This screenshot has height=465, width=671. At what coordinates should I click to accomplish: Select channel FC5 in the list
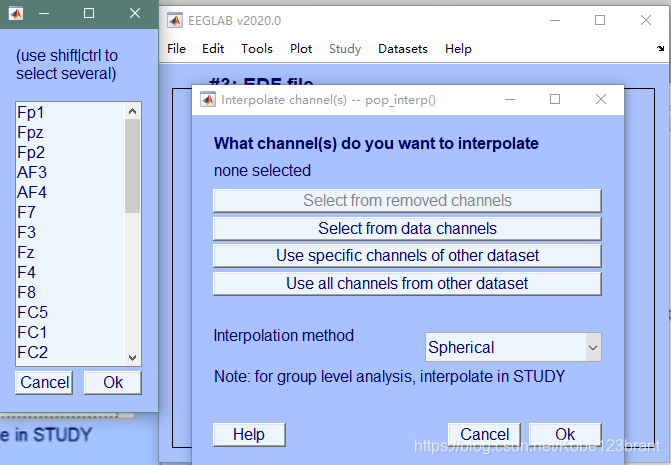(x=70, y=312)
